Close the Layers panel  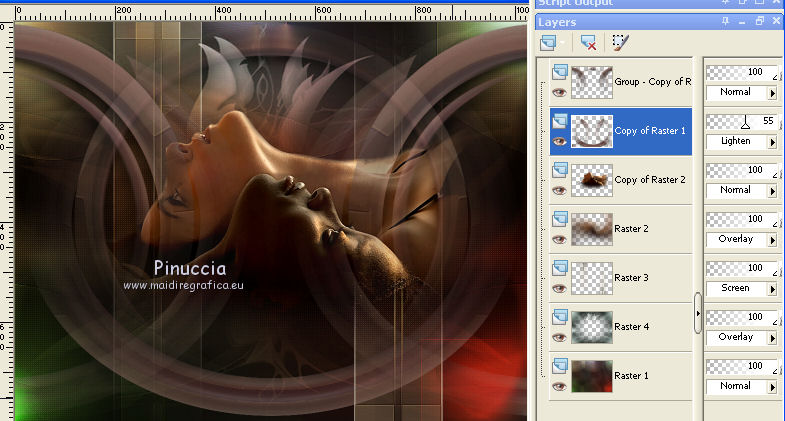click(x=776, y=21)
